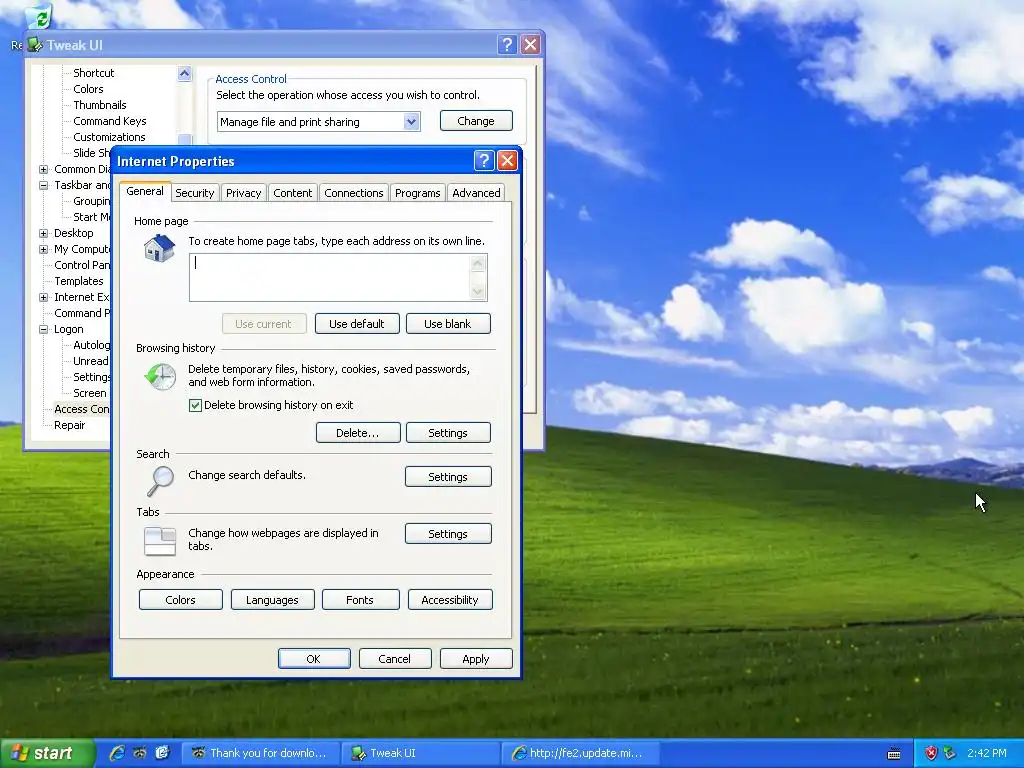Select Shortcut in Tweak UI tree
The height and width of the screenshot is (768, 1024).
click(93, 73)
